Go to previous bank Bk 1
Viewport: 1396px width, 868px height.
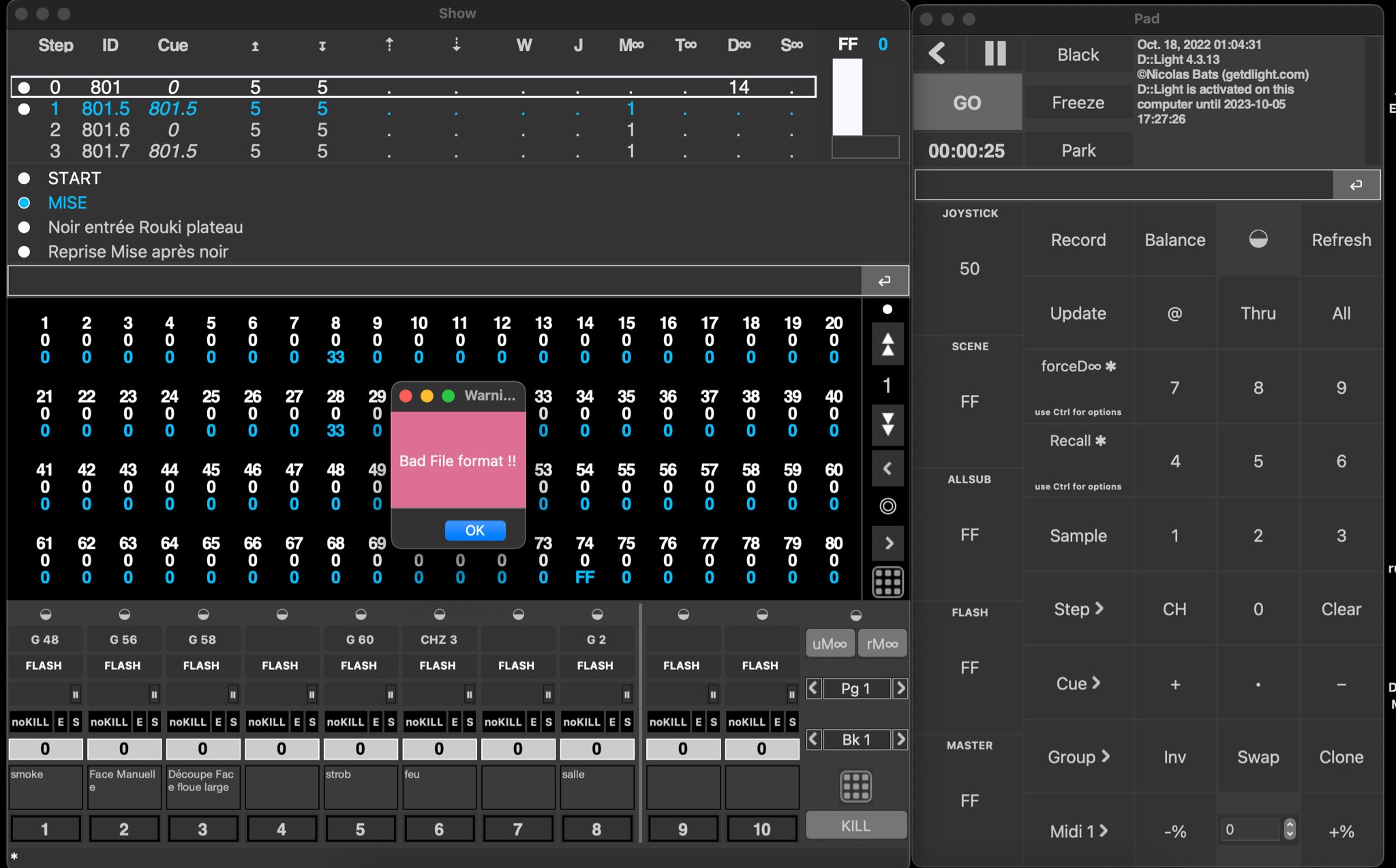[x=813, y=739]
